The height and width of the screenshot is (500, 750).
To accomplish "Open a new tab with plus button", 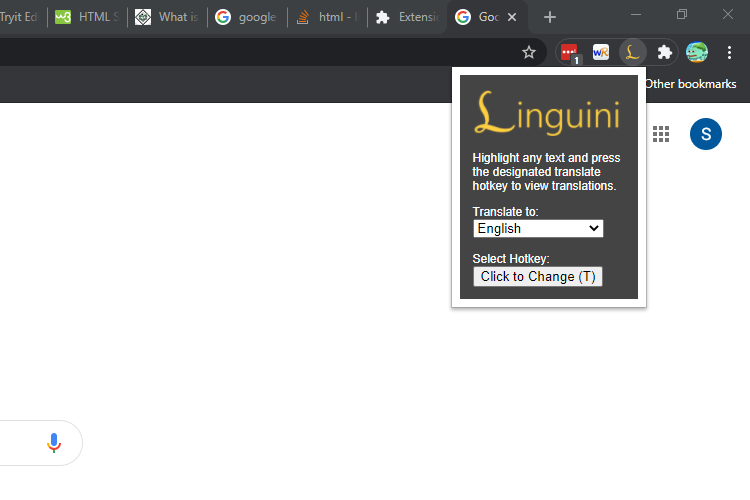I will 550,17.
